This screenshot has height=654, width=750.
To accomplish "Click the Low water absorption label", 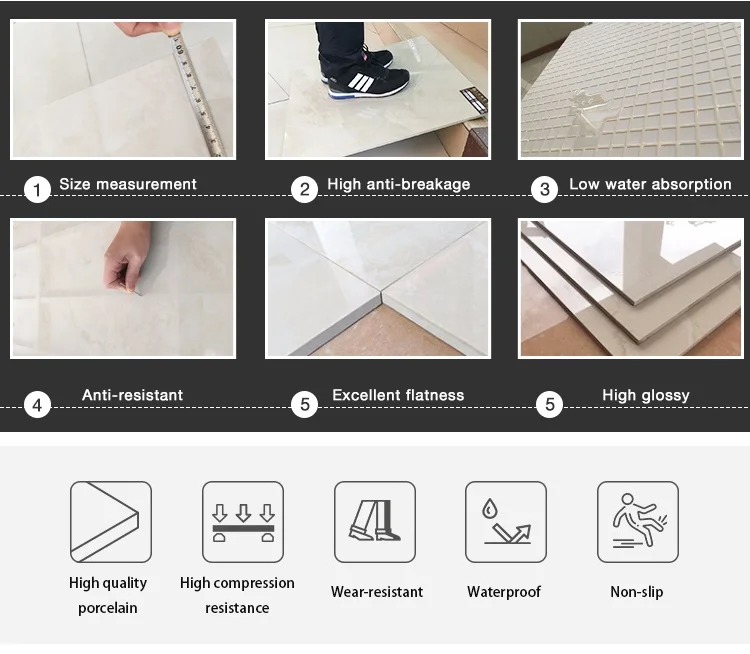I will (x=650, y=184).
